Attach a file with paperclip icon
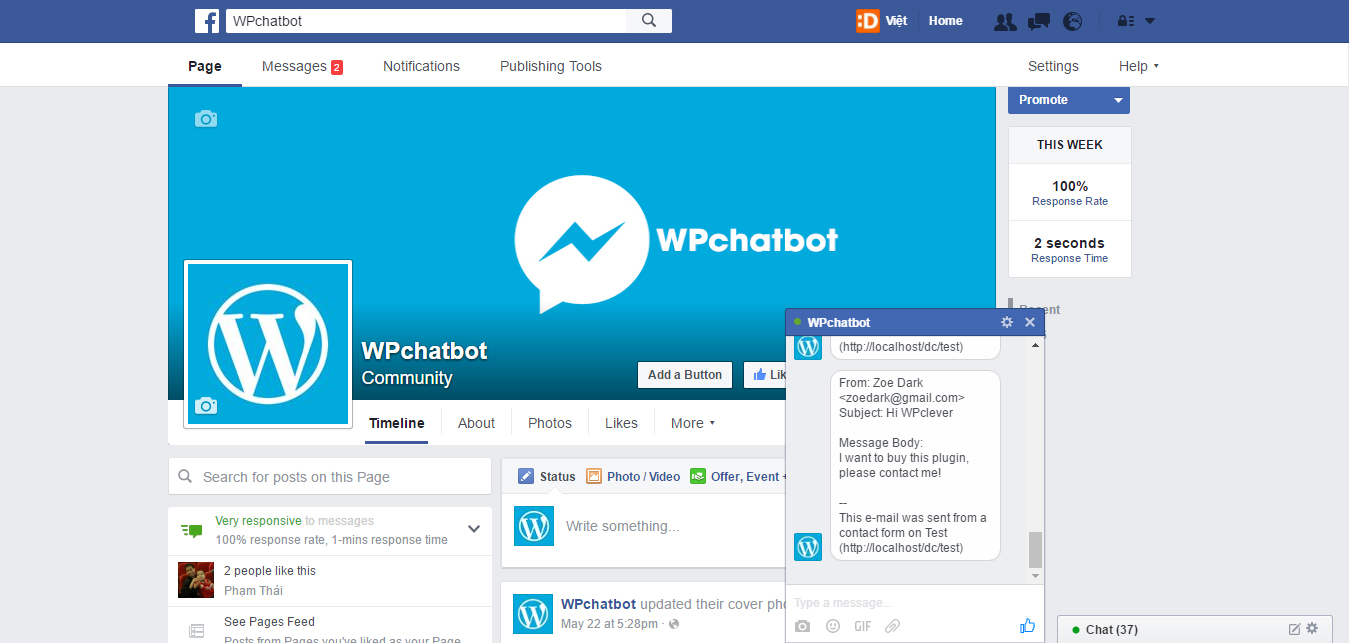The image size is (1349, 643). point(893,626)
